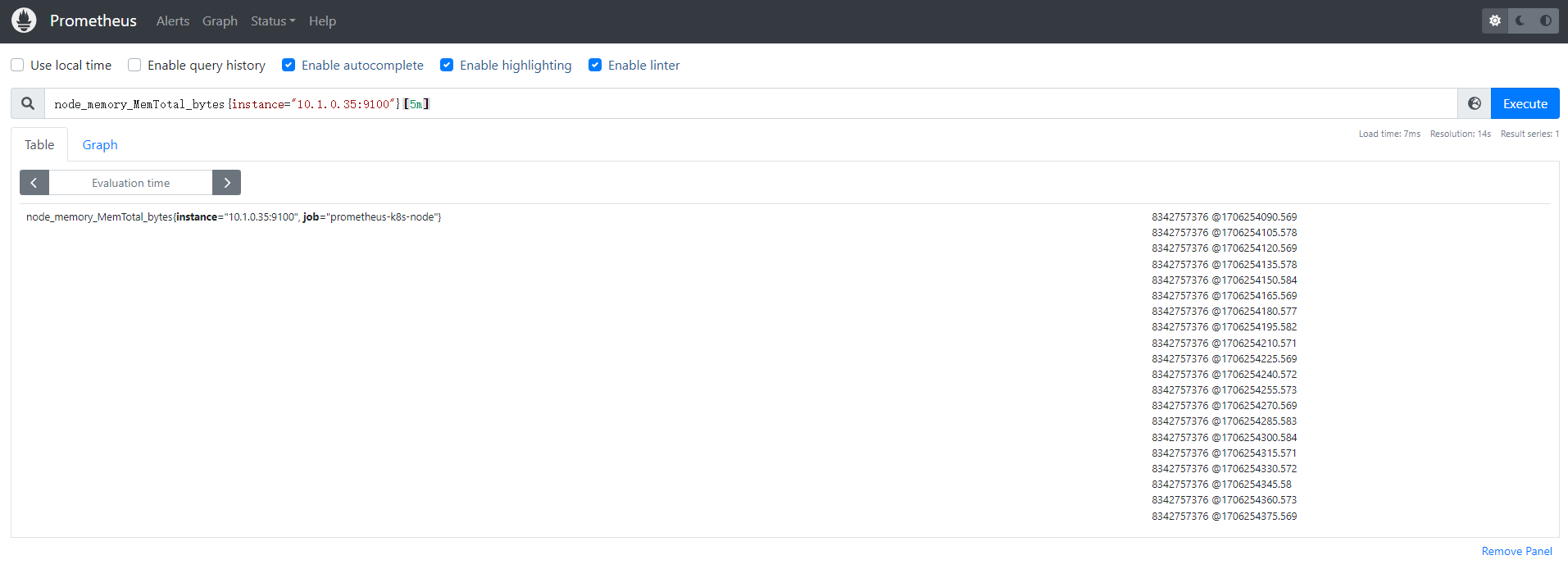Disable the linter checkbox
1568x569 pixels.
coord(595,65)
